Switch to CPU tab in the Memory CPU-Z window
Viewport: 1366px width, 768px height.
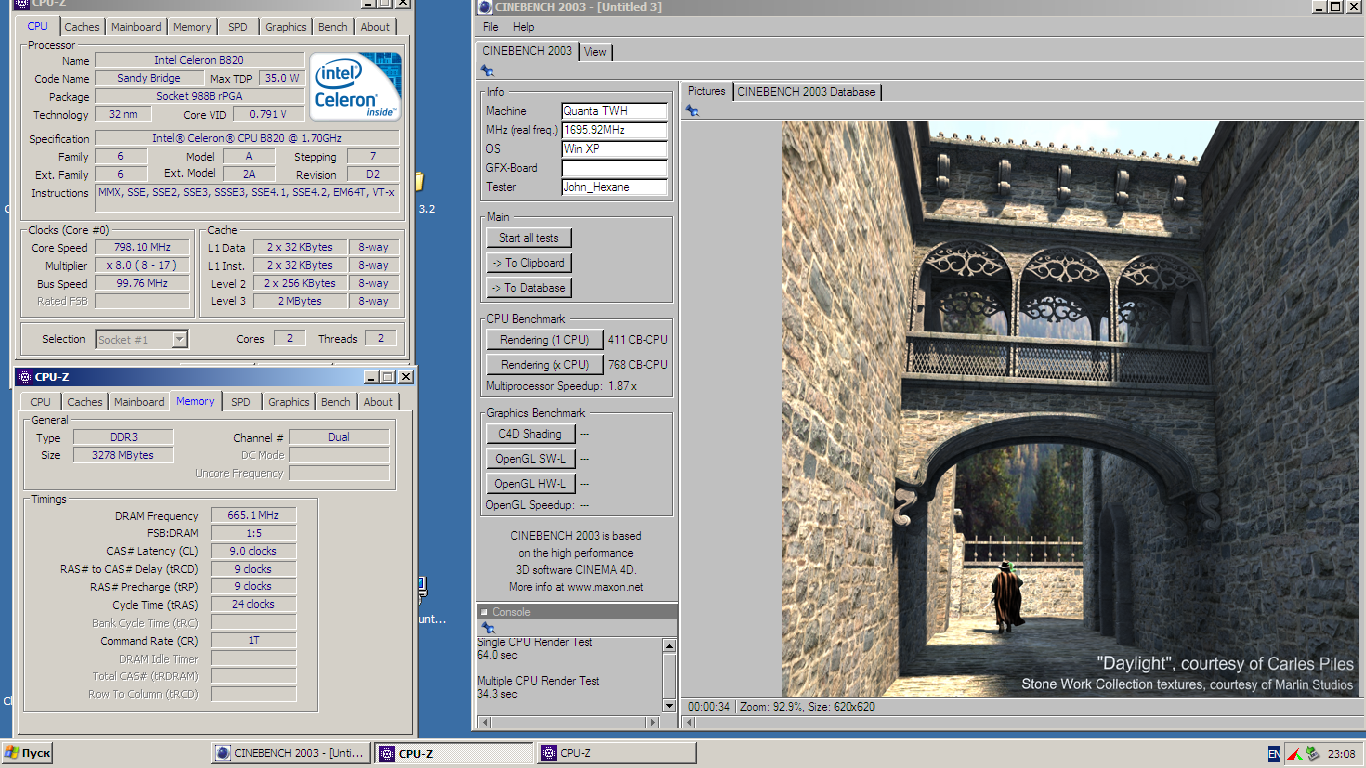[x=40, y=402]
